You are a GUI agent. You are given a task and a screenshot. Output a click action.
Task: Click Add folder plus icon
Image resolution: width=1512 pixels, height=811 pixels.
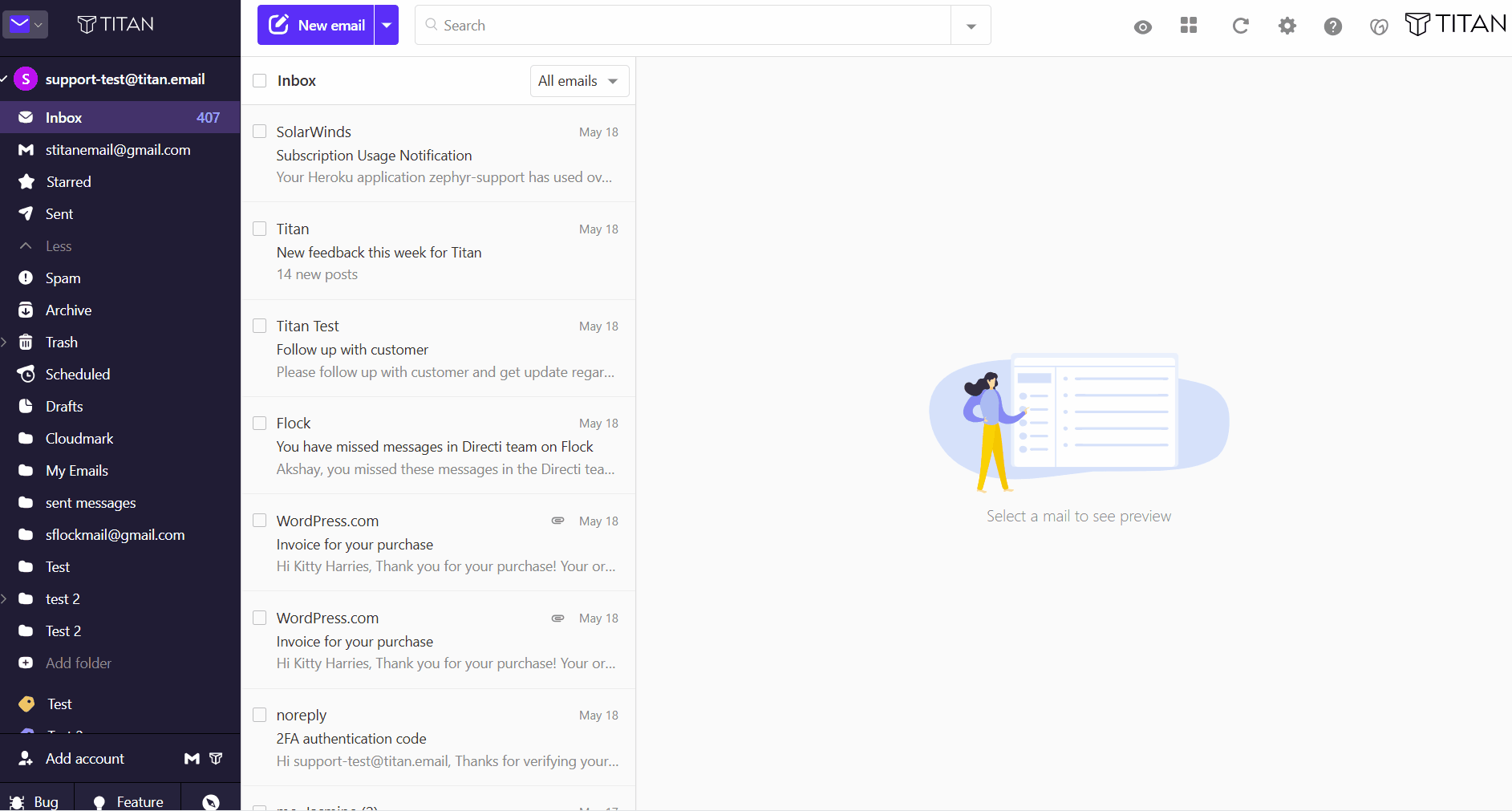(x=26, y=663)
